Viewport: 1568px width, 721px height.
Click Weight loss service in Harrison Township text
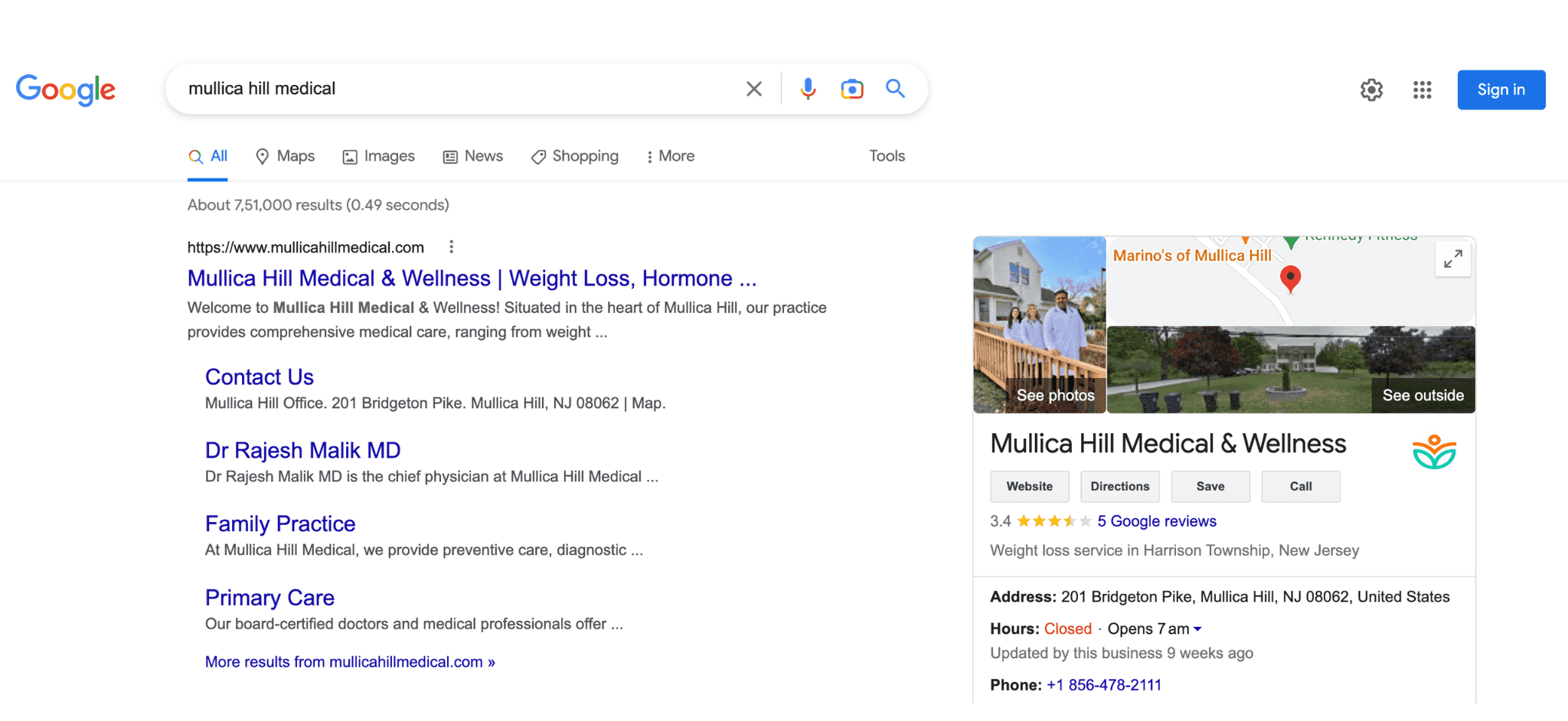pyautogui.click(x=1174, y=550)
